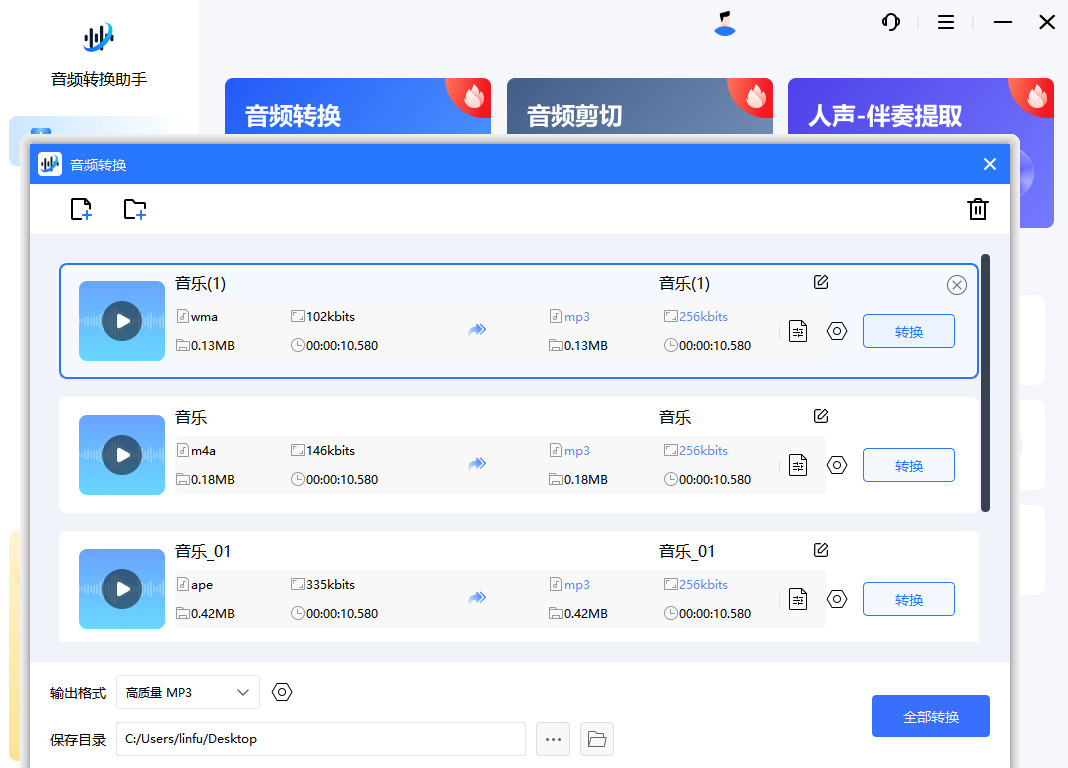
Task: Open the hamburger menu
Action: 945,22
